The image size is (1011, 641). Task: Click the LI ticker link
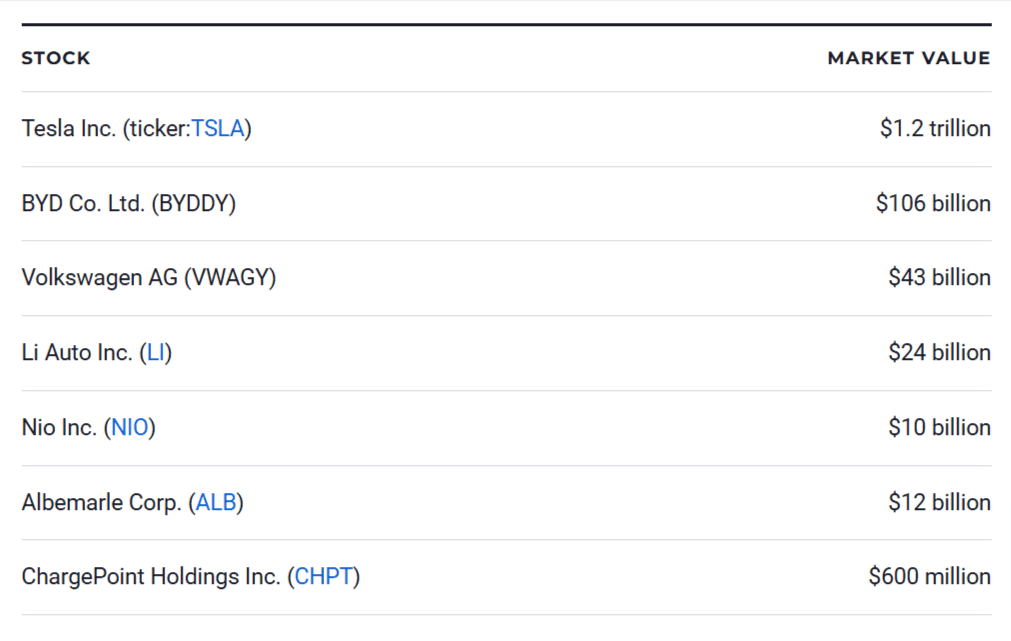point(156,353)
